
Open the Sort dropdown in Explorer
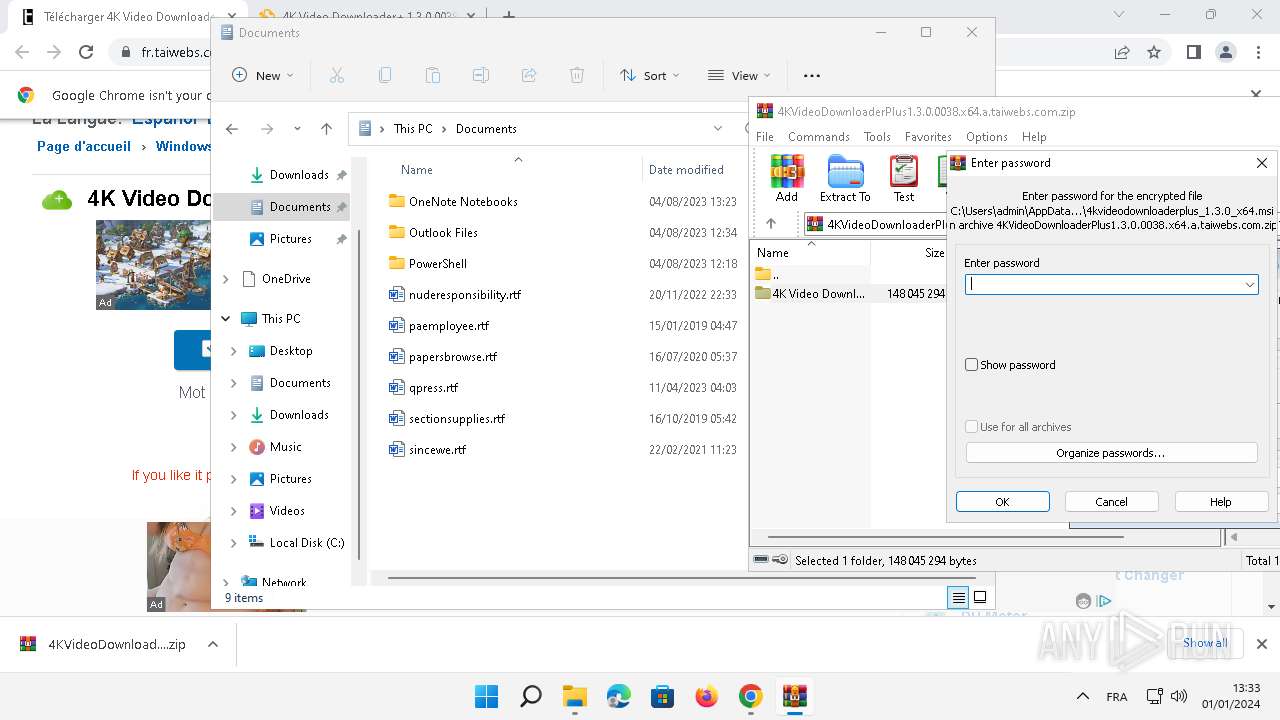(649, 75)
